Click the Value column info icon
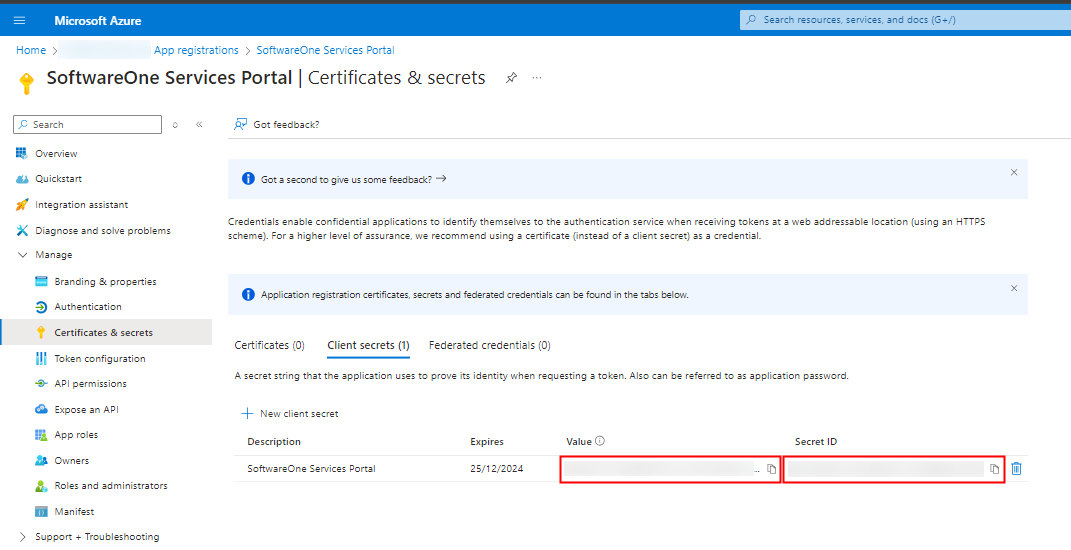 click(x=601, y=441)
